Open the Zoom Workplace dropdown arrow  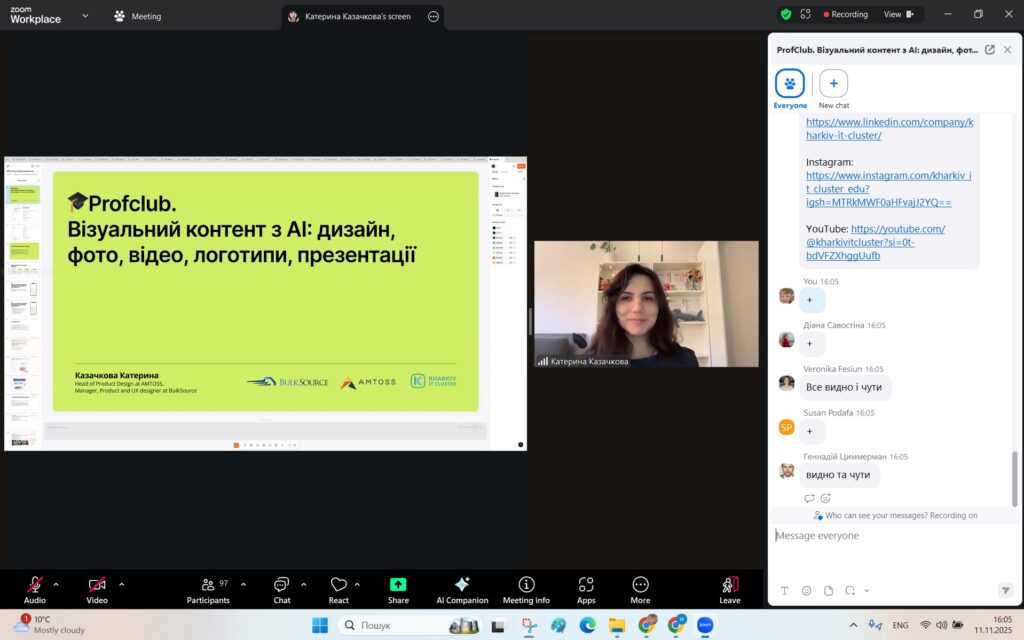click(x=84, y=16)
